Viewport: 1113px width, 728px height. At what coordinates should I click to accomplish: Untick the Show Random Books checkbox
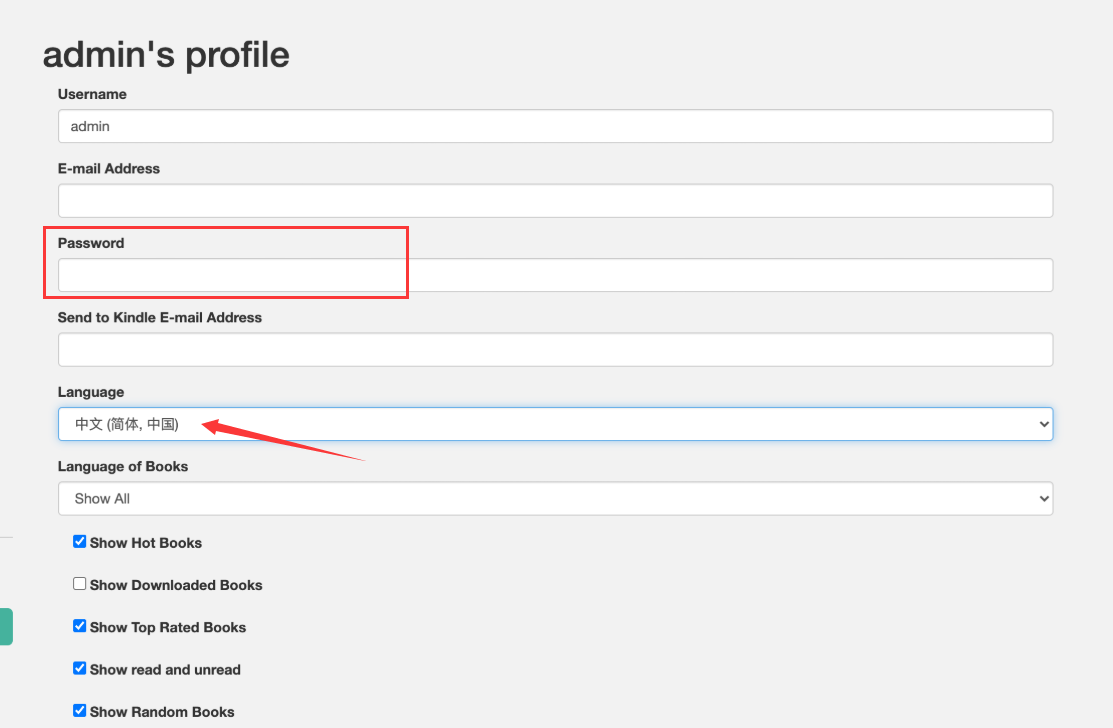click(x=80, y=711)
